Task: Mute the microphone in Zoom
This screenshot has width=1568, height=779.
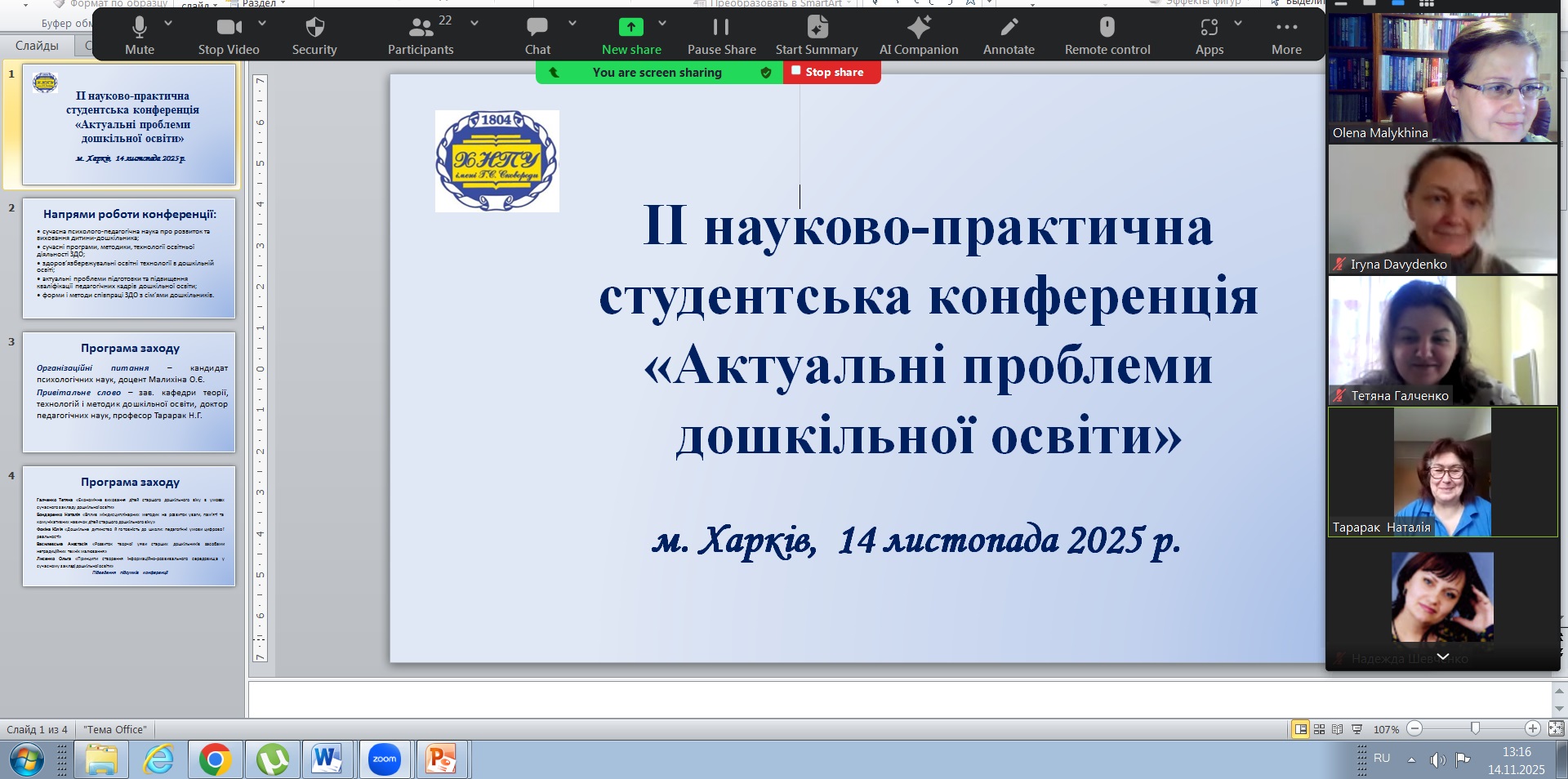Action: 140,36
